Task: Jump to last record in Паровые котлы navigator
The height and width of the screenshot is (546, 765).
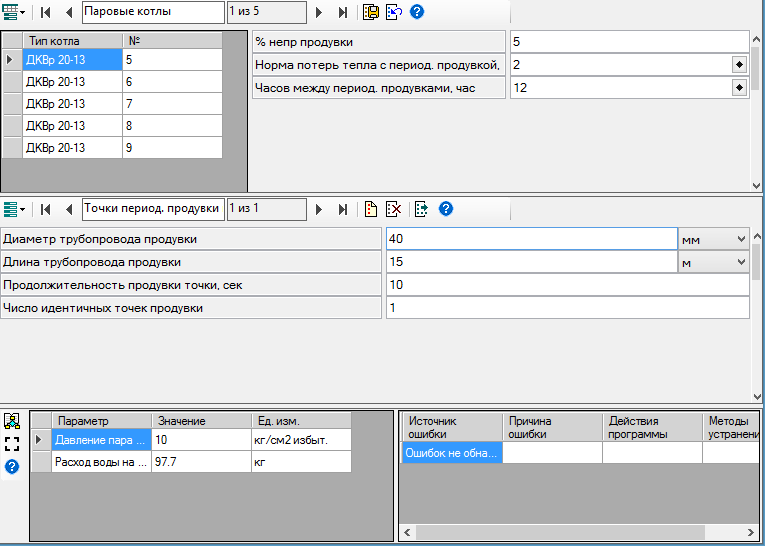Action: click(x=343, y=13)
